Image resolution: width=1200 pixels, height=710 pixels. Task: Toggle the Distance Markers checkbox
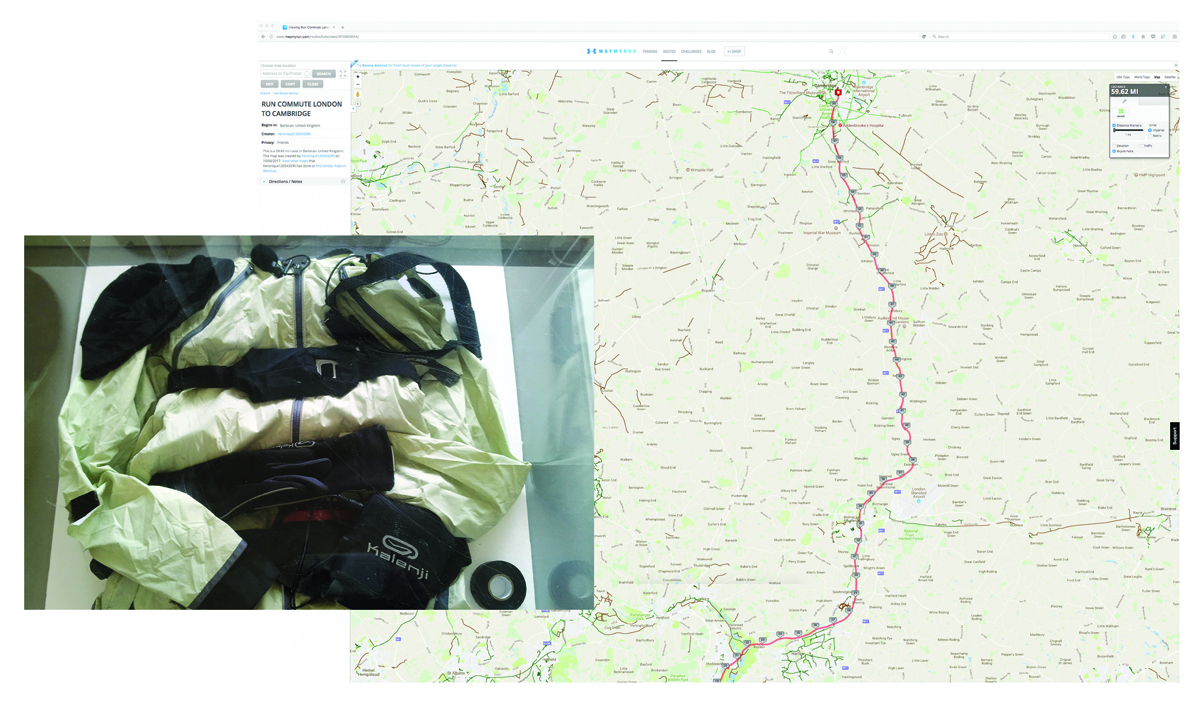[x=1115, y=126]
